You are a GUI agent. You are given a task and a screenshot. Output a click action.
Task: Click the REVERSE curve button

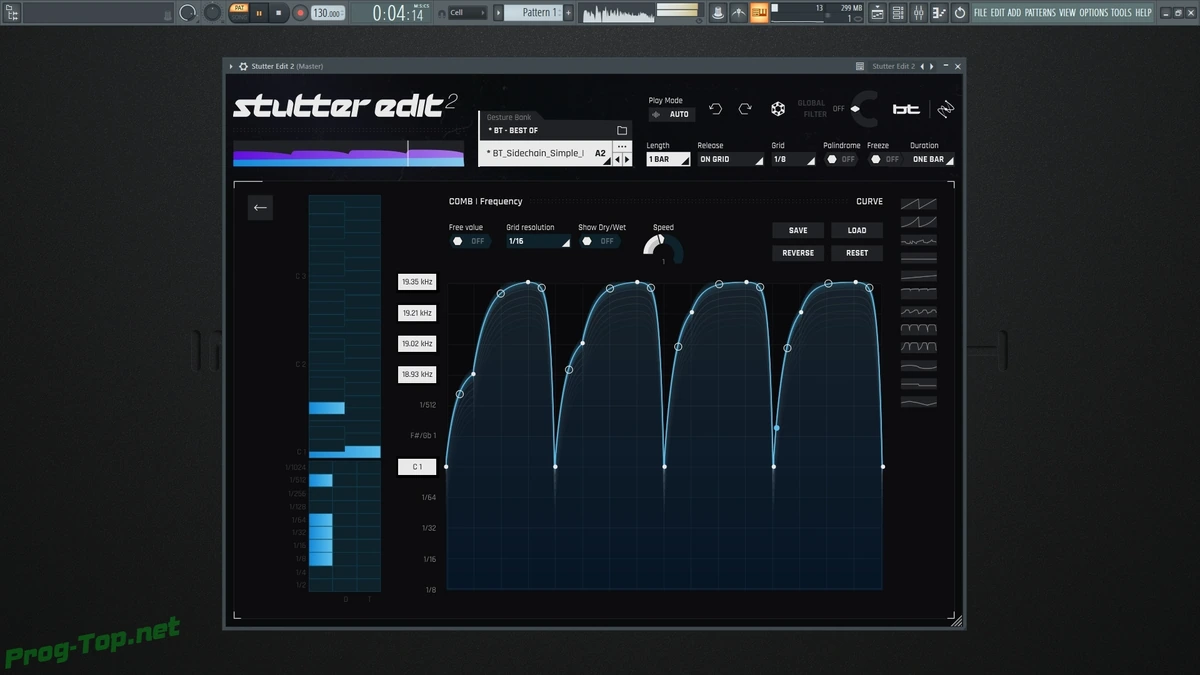point(798,253)
